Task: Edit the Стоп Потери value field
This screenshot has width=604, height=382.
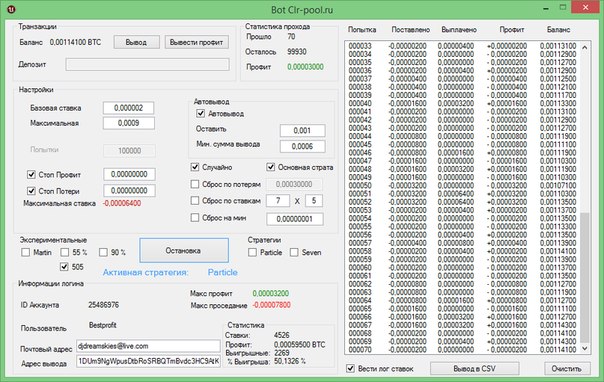Action: point(129,191)
